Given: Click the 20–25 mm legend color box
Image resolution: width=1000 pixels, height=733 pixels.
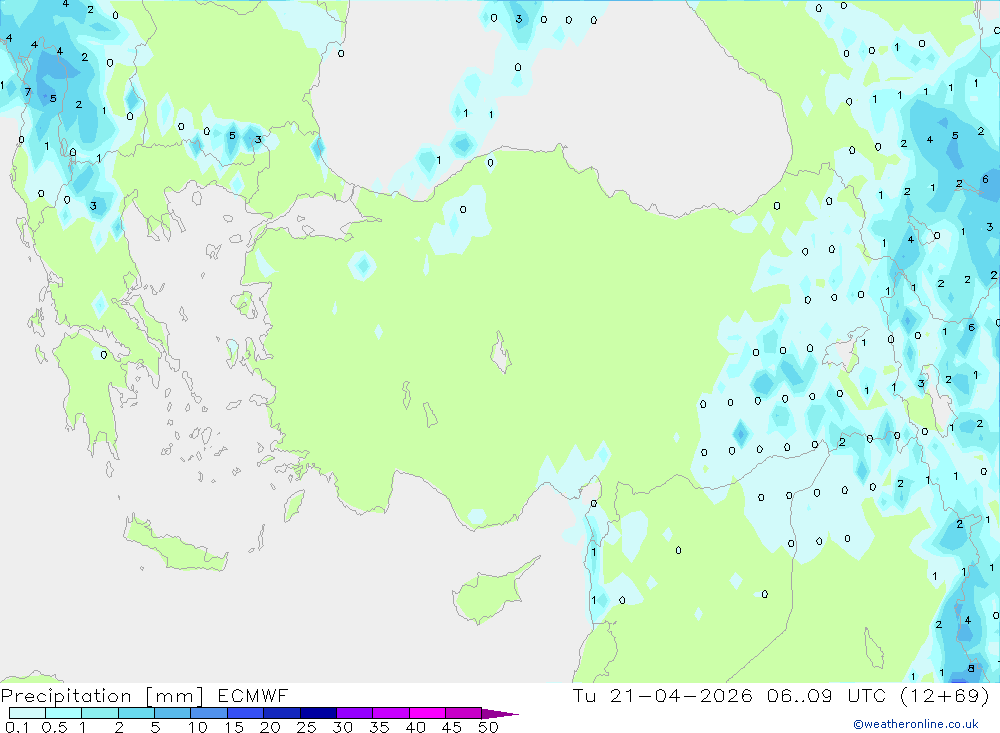Looking at the screenshot, I should 282,713.
